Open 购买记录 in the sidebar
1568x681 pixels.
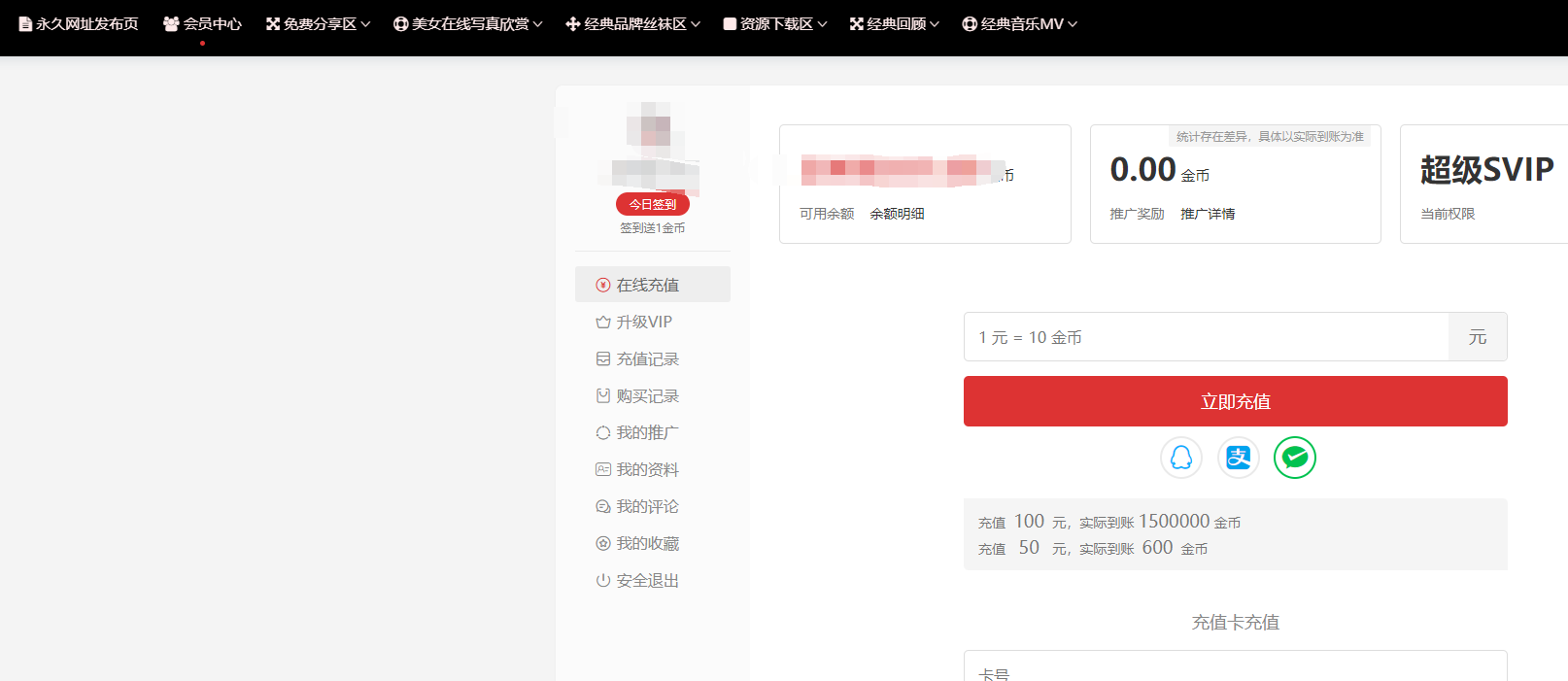click(x=653, y=395)
